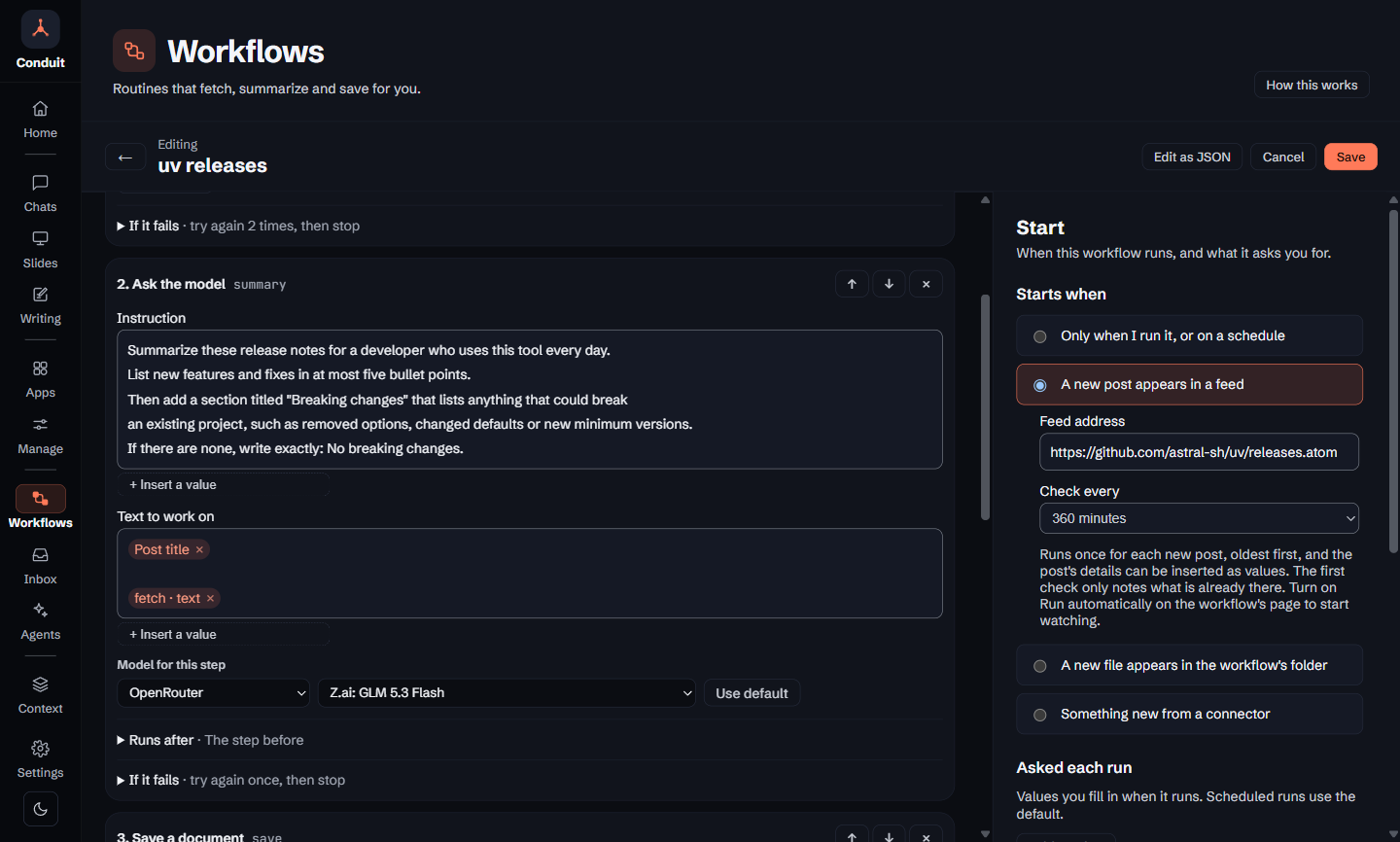Click the Save button

(x=1350, y=157)
